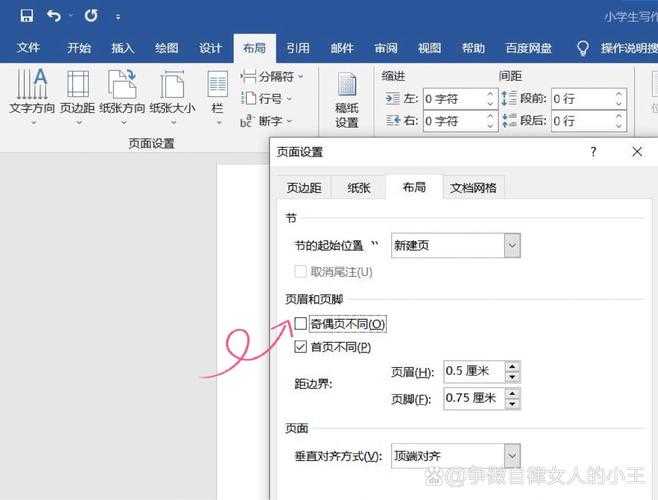The width and height of the screenshot is (658, 500).
Task: Open 纸张大小 paper size tool
Action: (172, 97)
